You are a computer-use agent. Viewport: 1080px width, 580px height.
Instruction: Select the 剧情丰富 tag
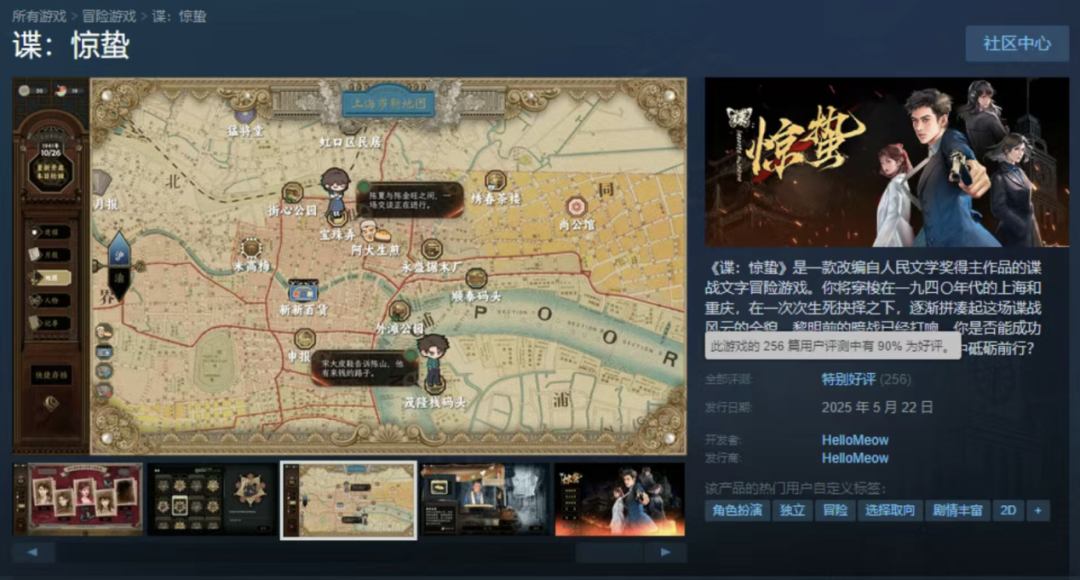pyautogui.click(x=957, y=510)
